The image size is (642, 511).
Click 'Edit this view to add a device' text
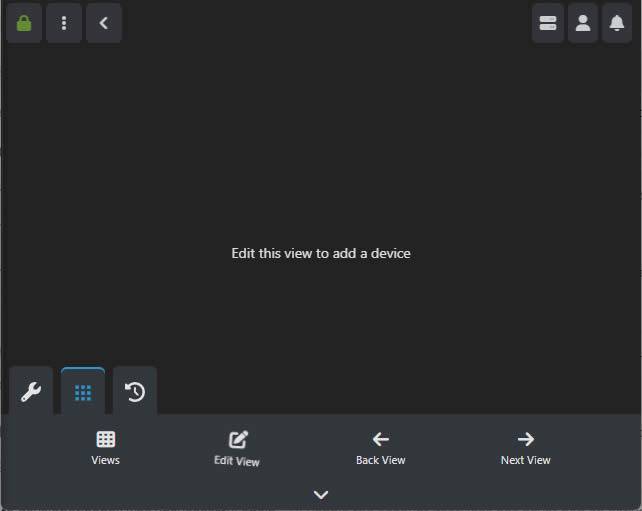click(x=321, y=253)
